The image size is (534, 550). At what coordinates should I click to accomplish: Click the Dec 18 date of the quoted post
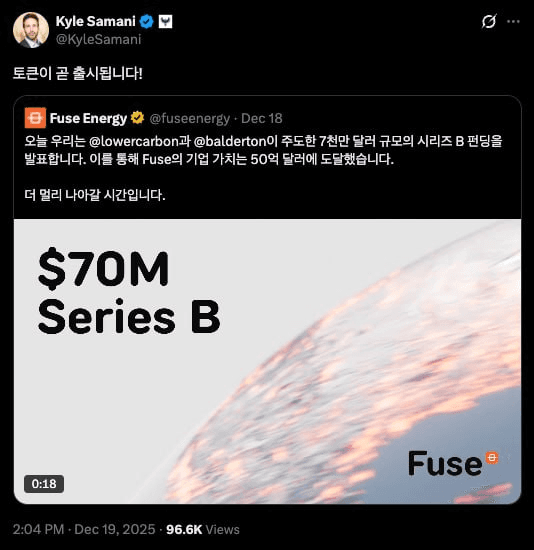(x=262, y=119)
